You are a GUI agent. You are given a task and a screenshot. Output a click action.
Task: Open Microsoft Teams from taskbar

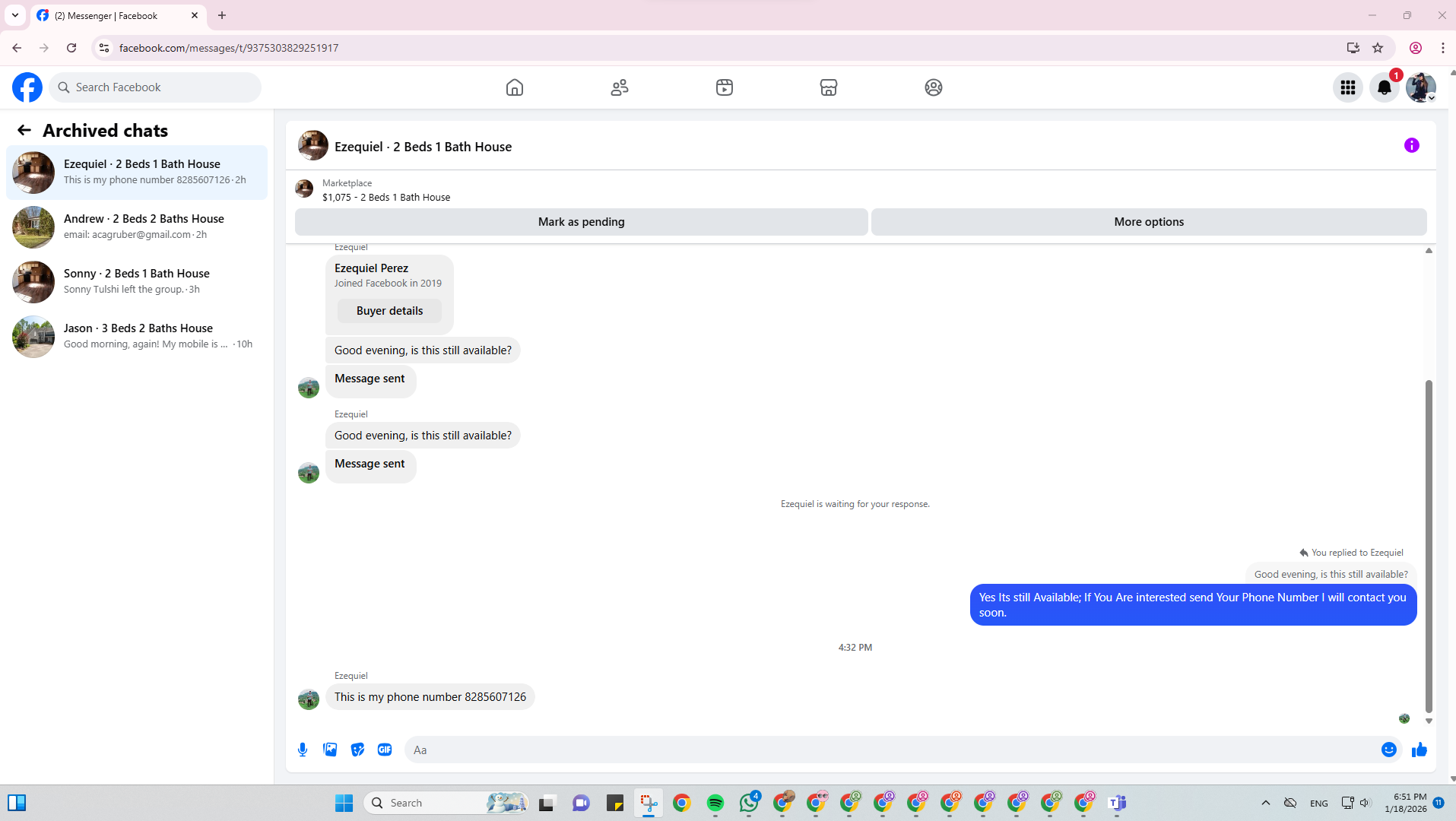(x=1117, y=803)
